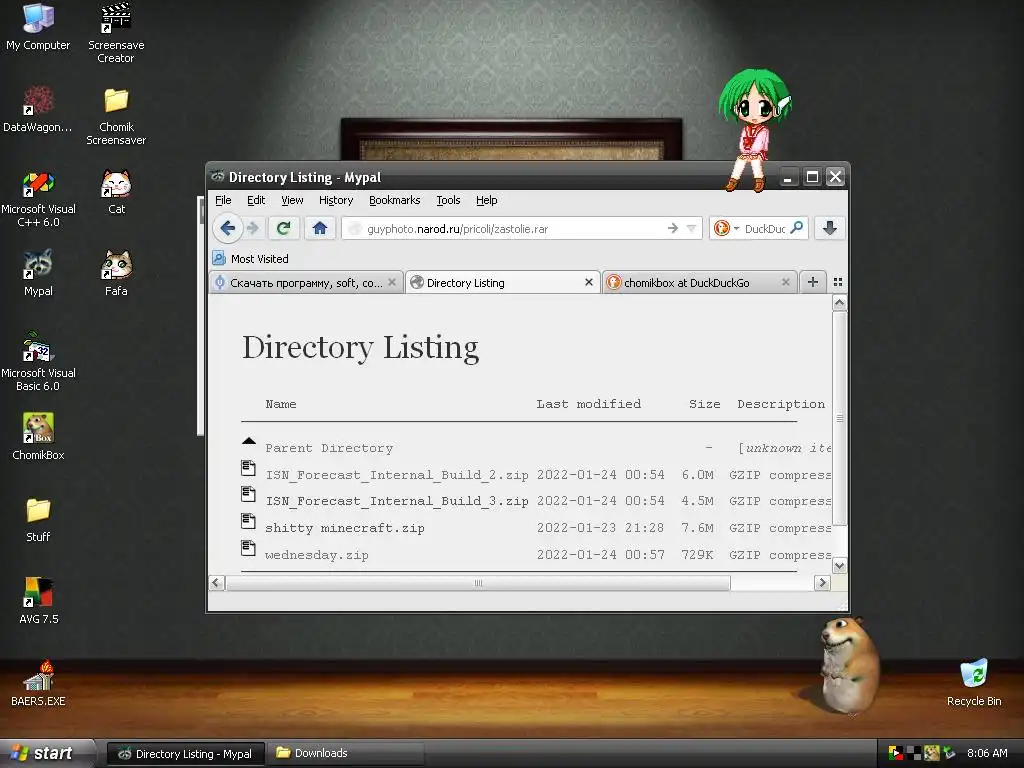Select DataWagon desktop shortcut

click(x=38, y=109)
